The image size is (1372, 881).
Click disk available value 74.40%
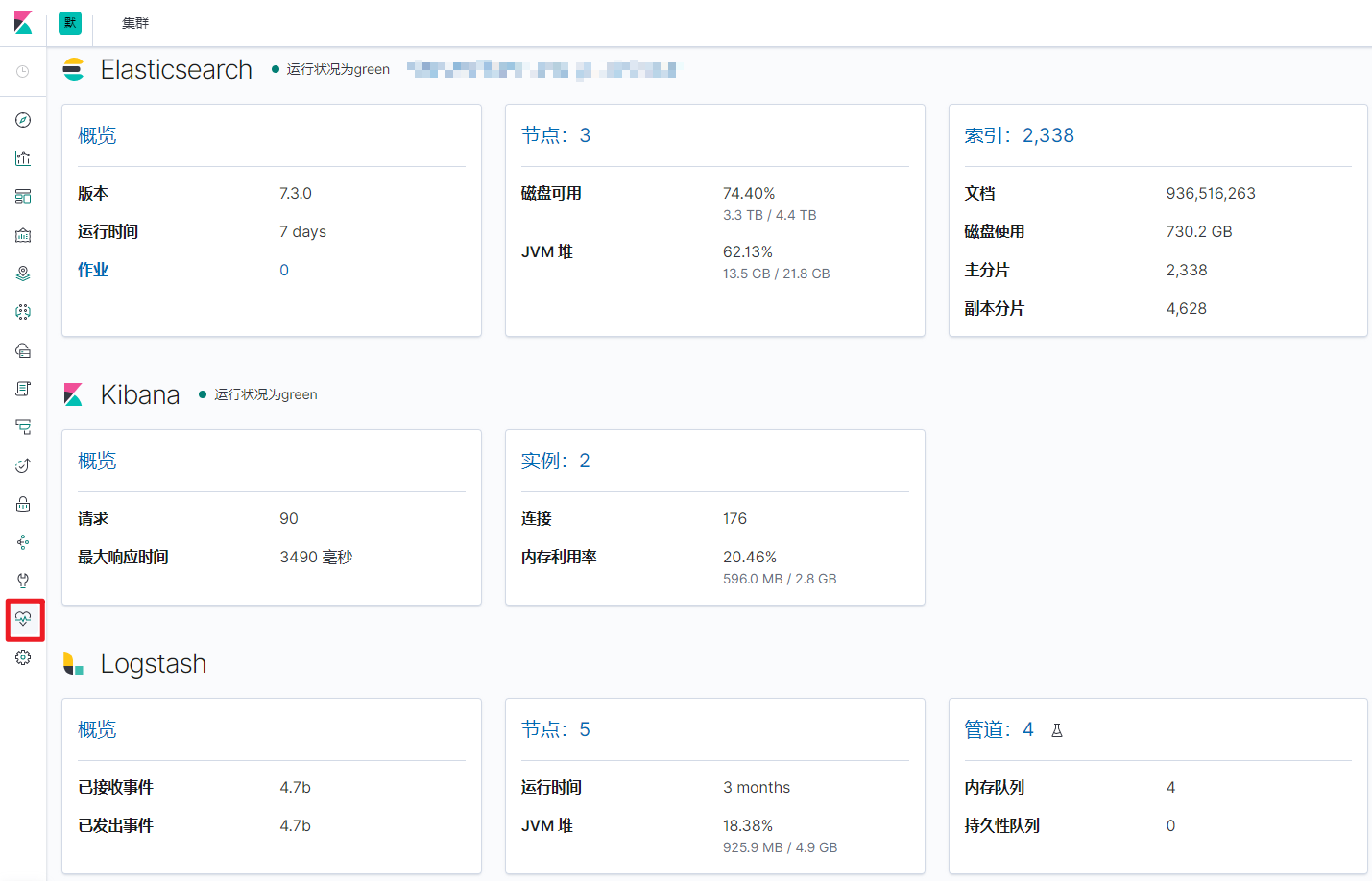coord(749,193)
